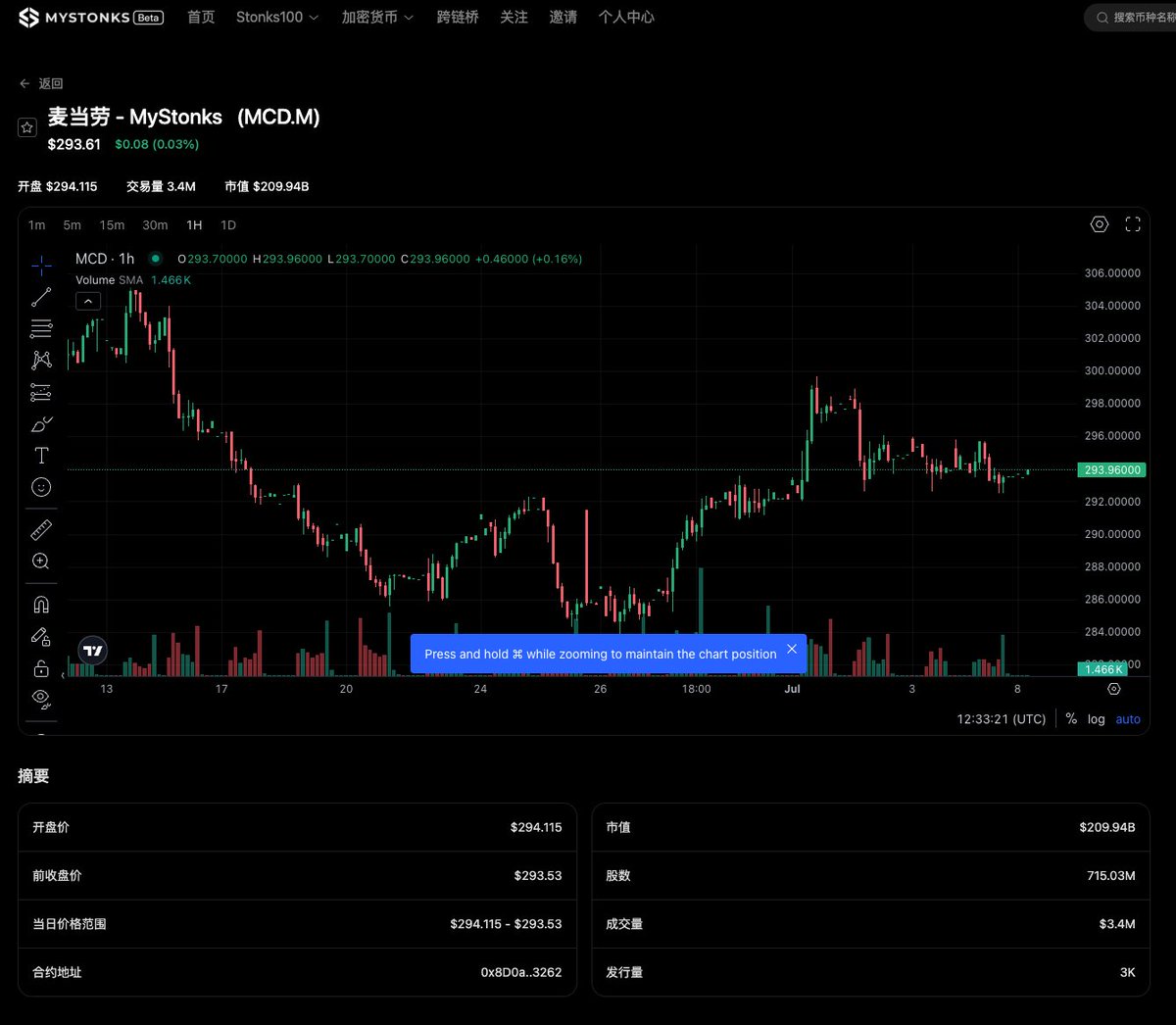Screen dimensions: 1176x1025
Task: Open the forecasting and measurement tools
Action: pyautogui.click(x=41, y=392)
